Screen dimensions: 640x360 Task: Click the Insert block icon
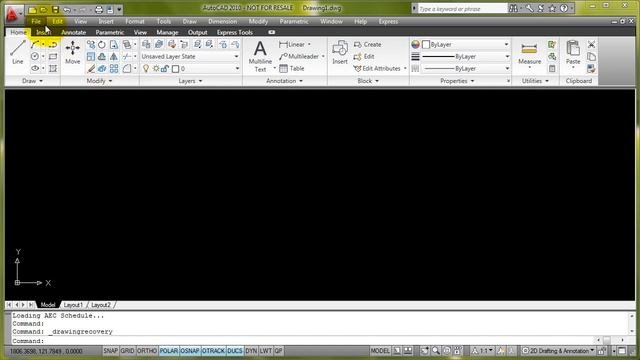[x=340, y=52]
